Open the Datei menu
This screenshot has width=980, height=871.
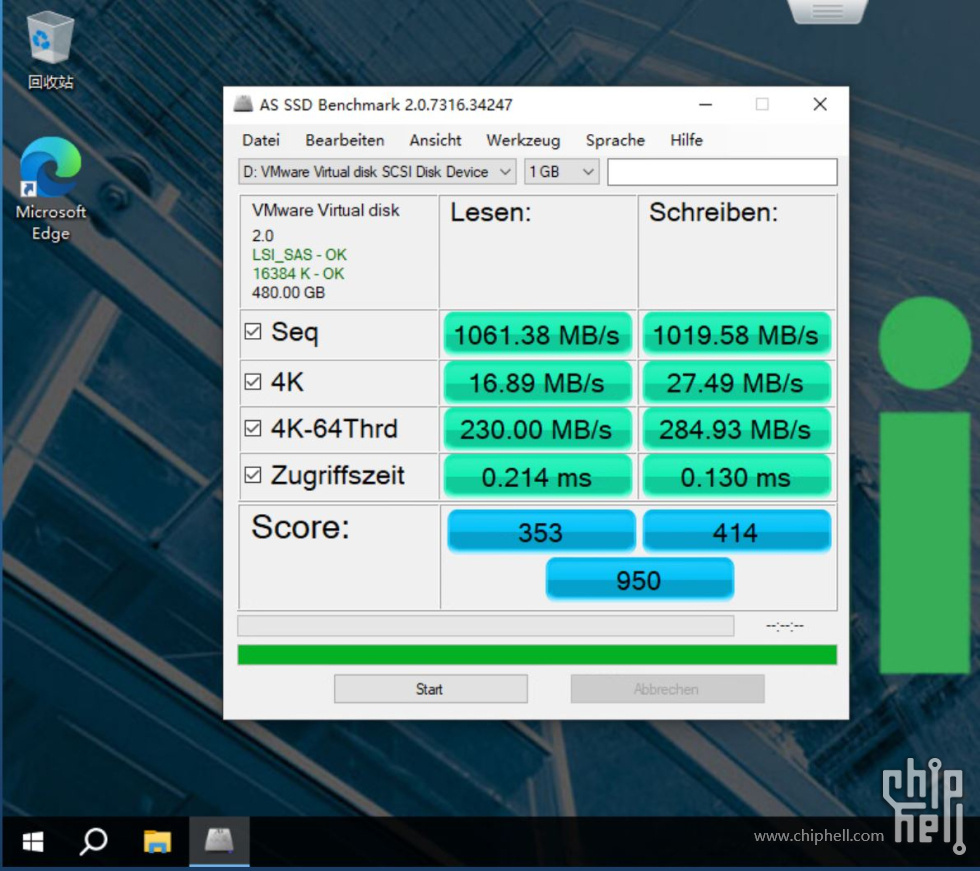[x=261, y=140]
